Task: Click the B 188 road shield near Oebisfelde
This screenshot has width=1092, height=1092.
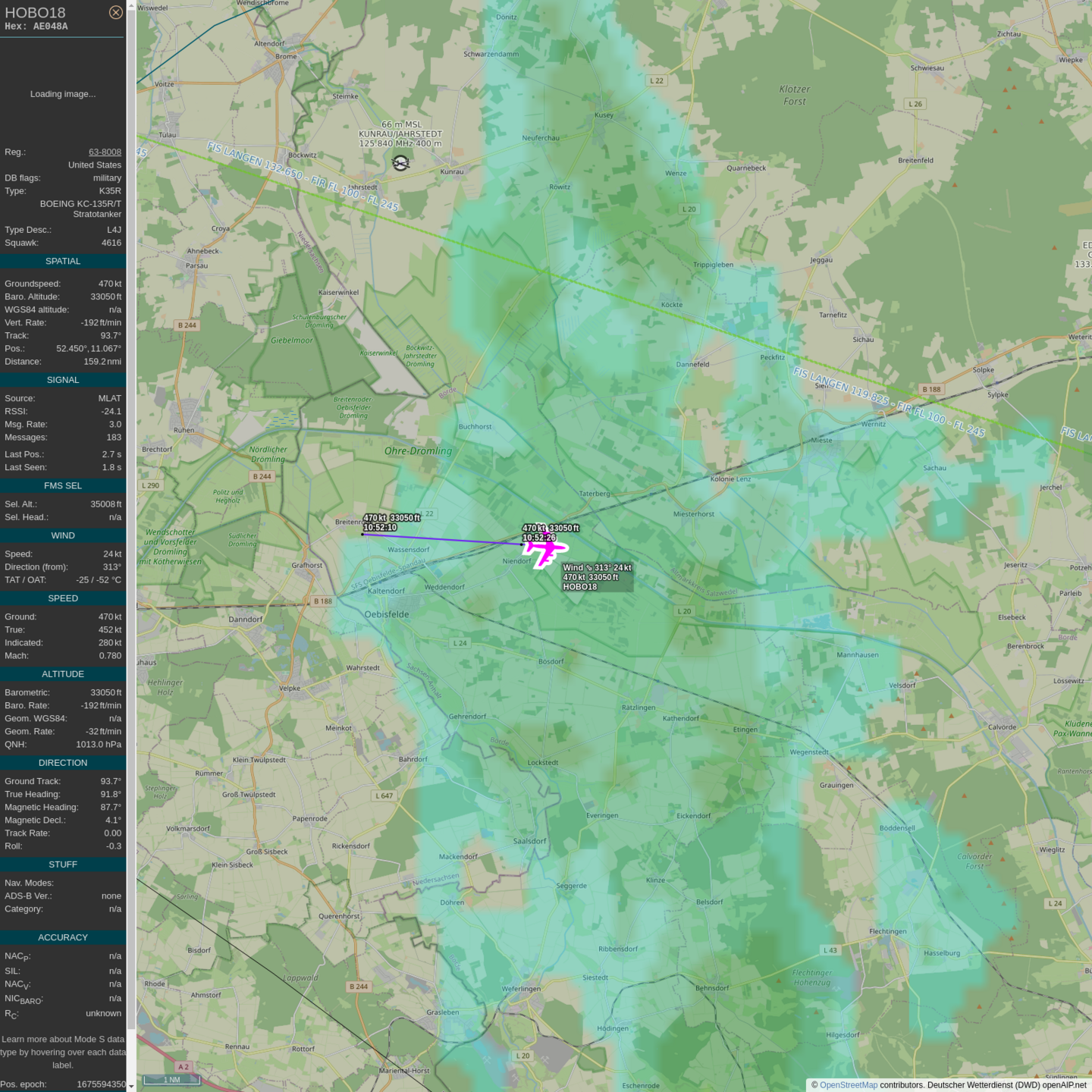Action: click(x=323, y=601)
